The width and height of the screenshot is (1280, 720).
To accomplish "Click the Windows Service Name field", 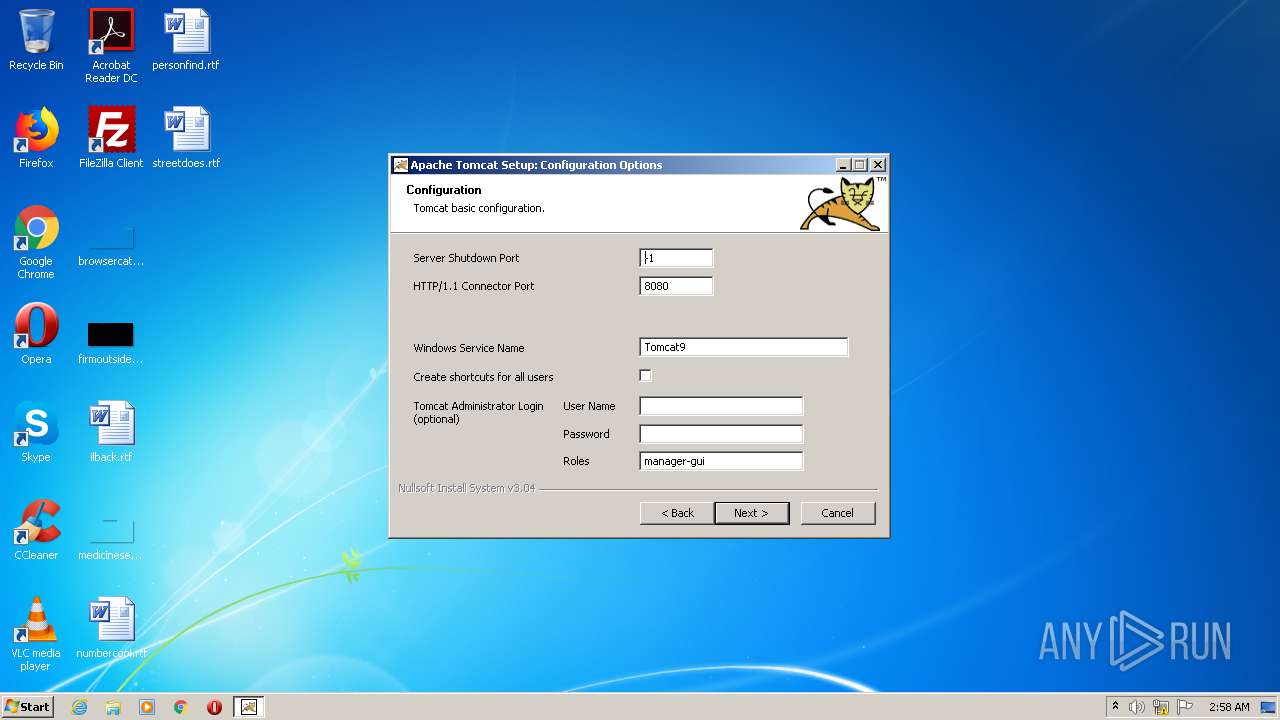I will 743,347.
